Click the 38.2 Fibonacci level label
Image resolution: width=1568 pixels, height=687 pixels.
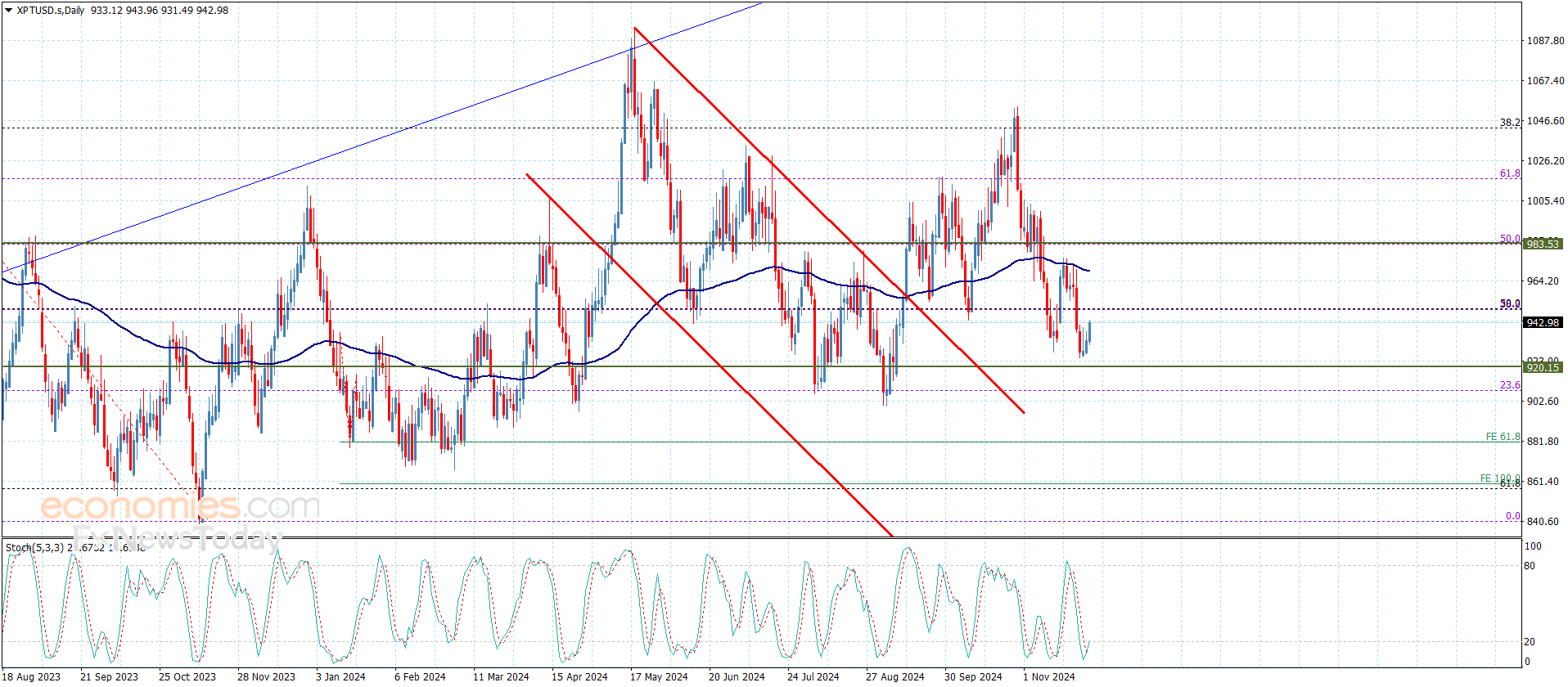[1510, 122]
